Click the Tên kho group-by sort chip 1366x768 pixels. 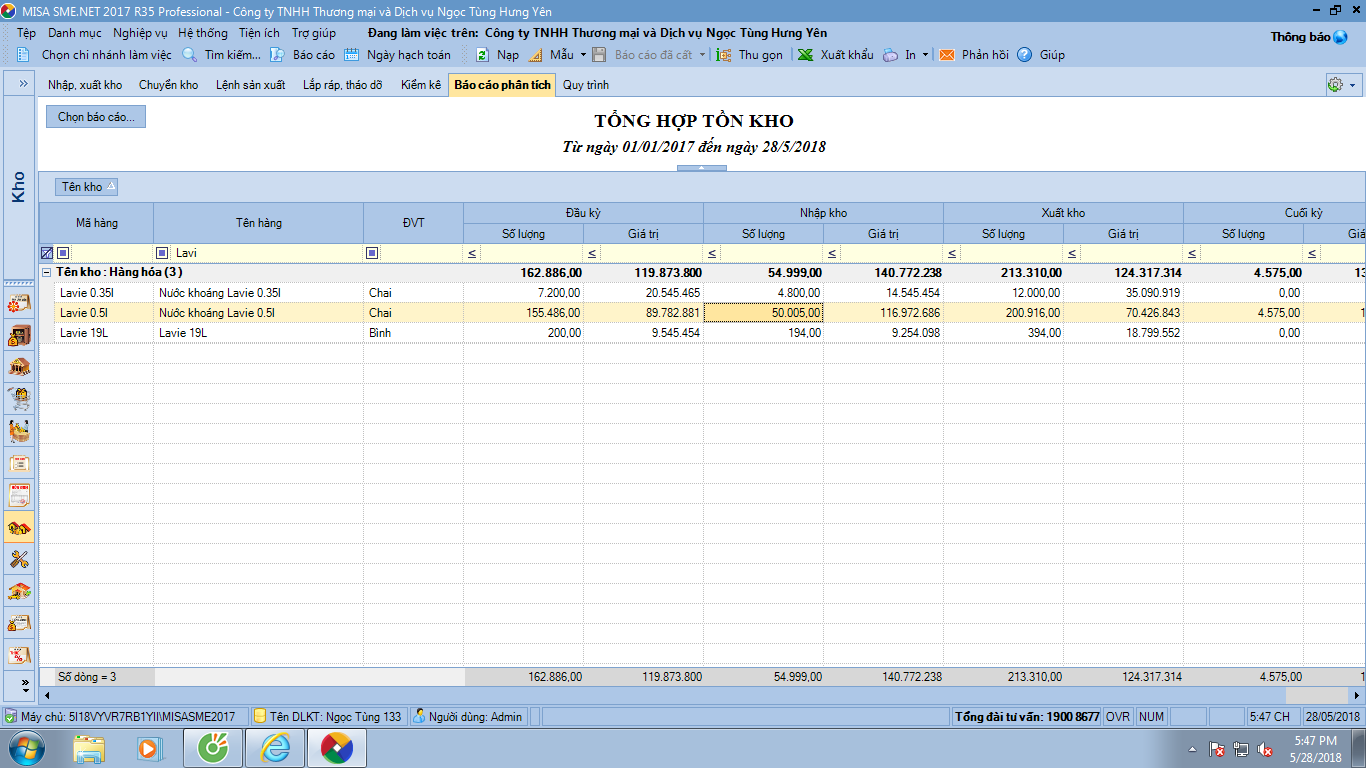[88, 187]
